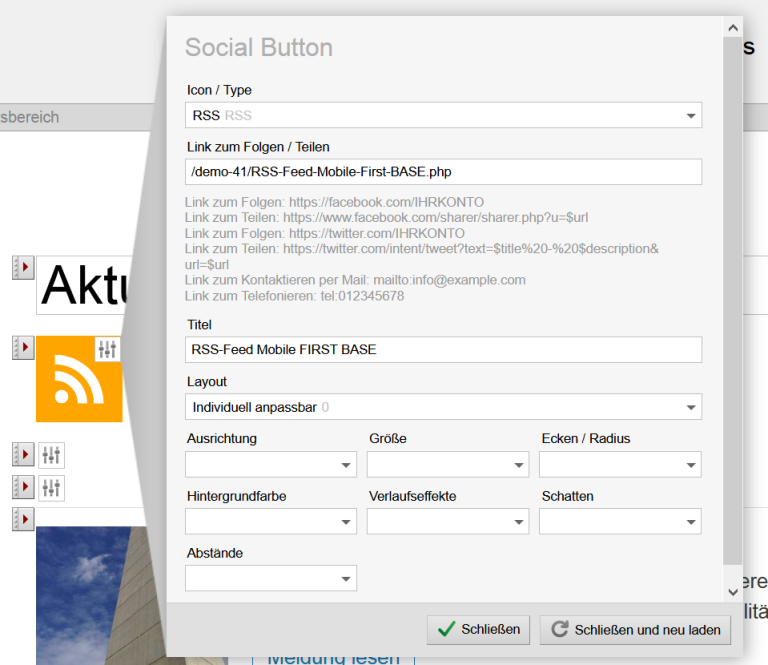The image size is (768, 665).
Task: Click the red arrow handle next to the building photo
Action: pos(23,518)
